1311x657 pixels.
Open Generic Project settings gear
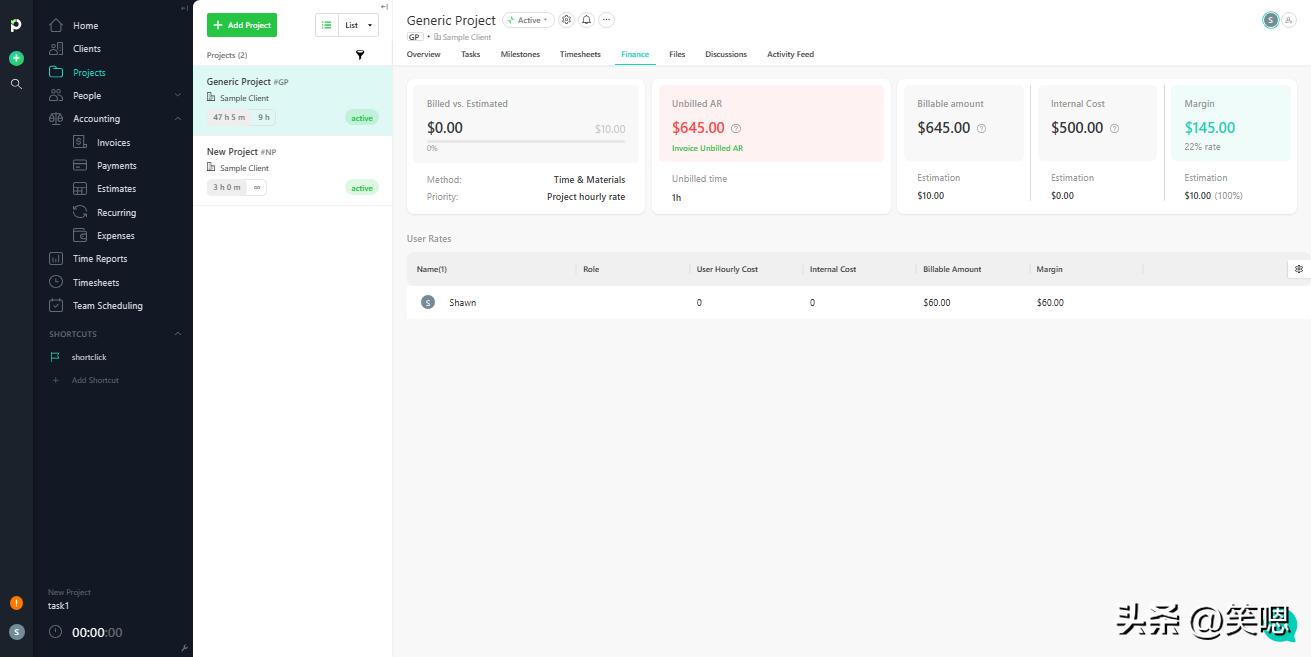[x=566, y=20]
